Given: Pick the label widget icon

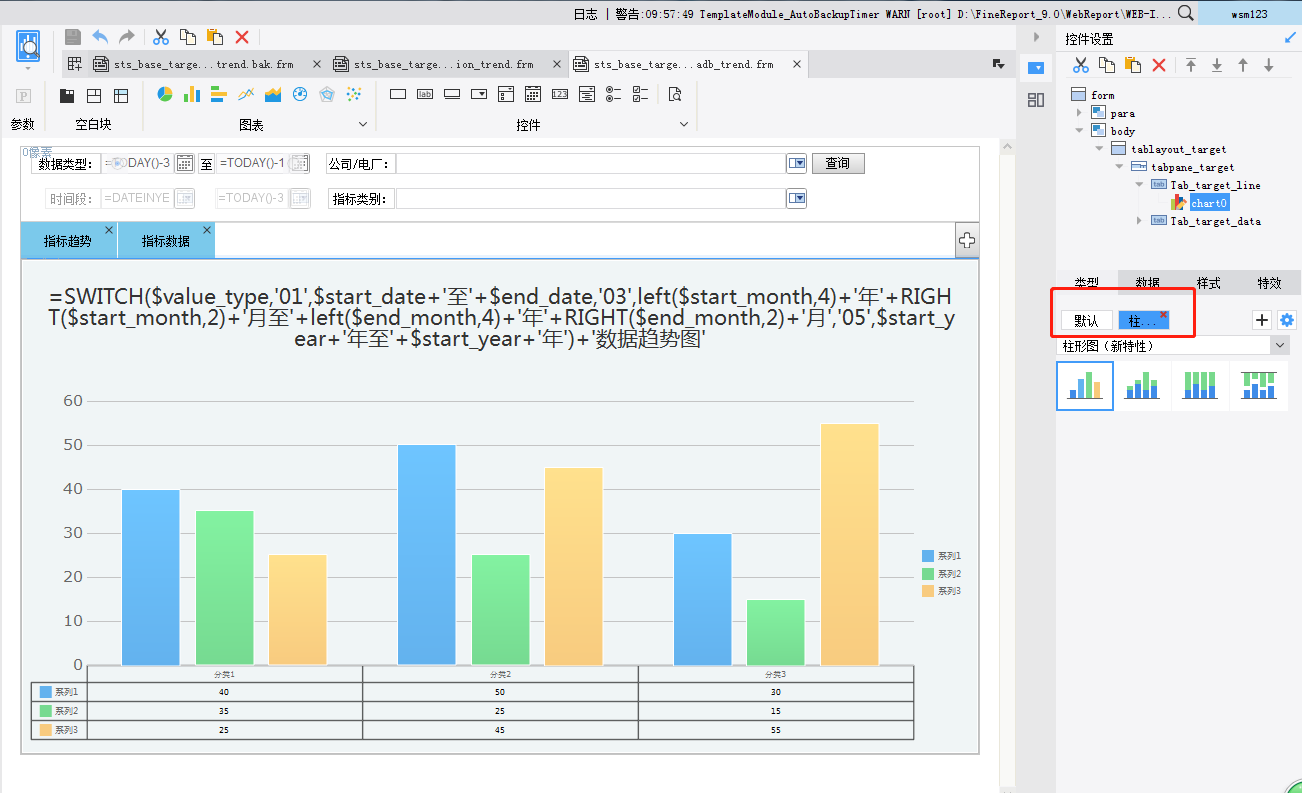Looking at the screenshot, I should [x=425, y=95].
